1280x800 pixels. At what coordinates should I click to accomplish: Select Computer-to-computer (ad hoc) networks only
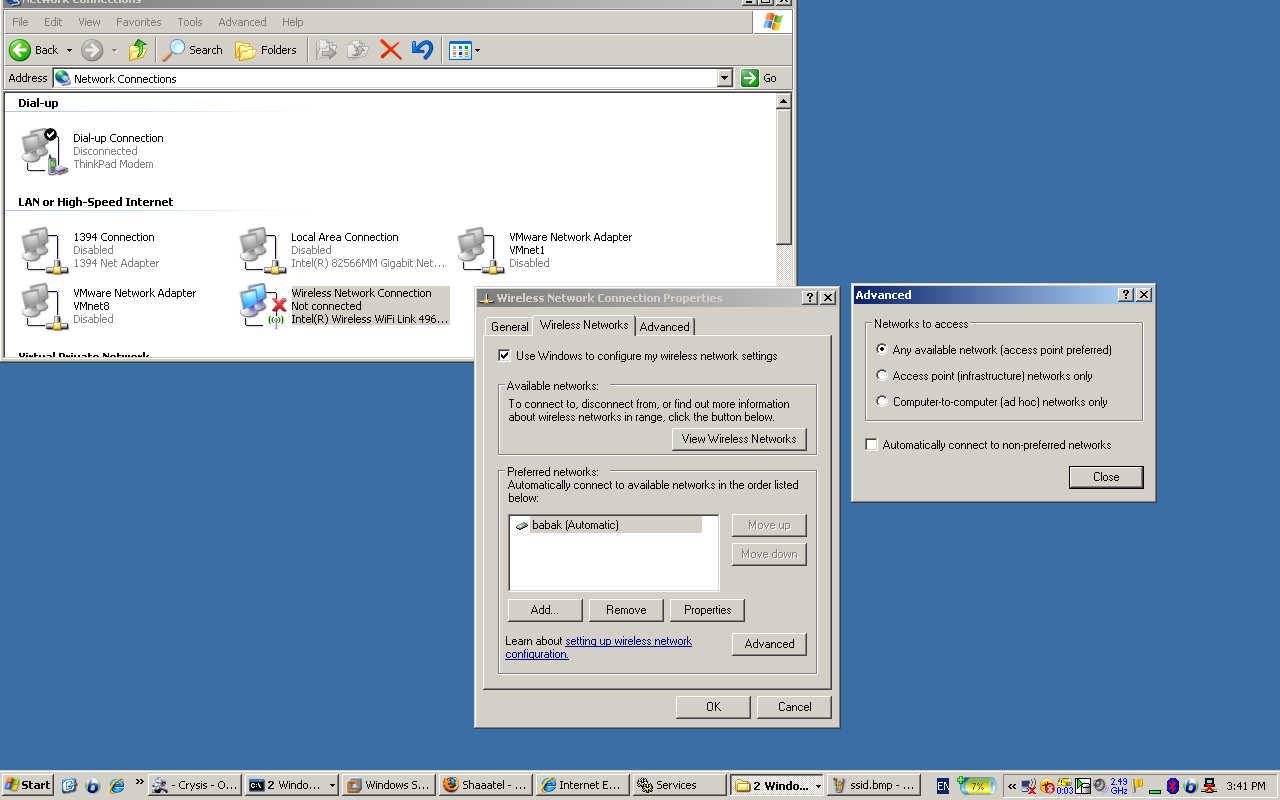882,402
